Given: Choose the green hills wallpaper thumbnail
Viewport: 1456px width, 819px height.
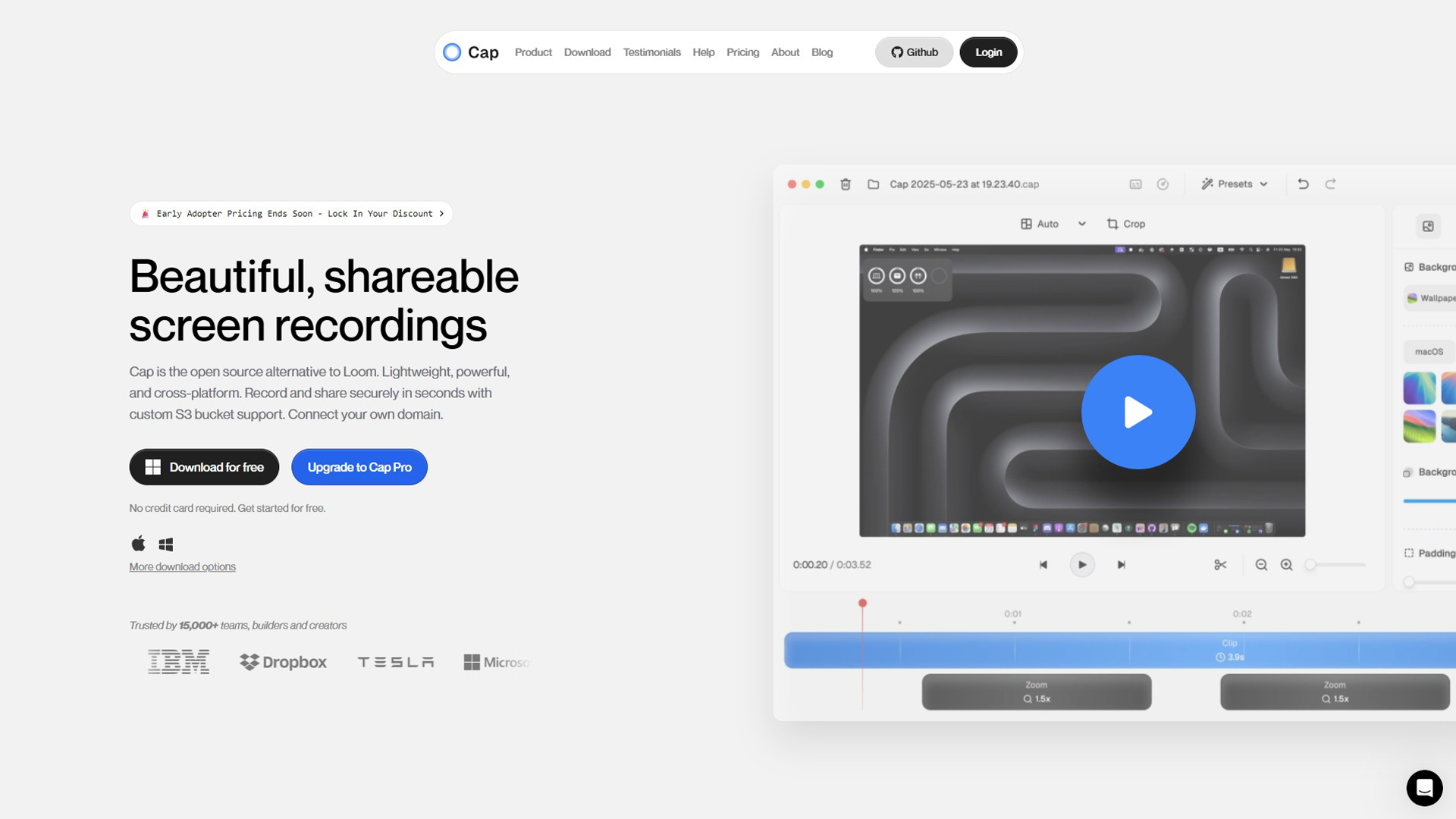Looking at the screenshot, I should pos(1420,427).
